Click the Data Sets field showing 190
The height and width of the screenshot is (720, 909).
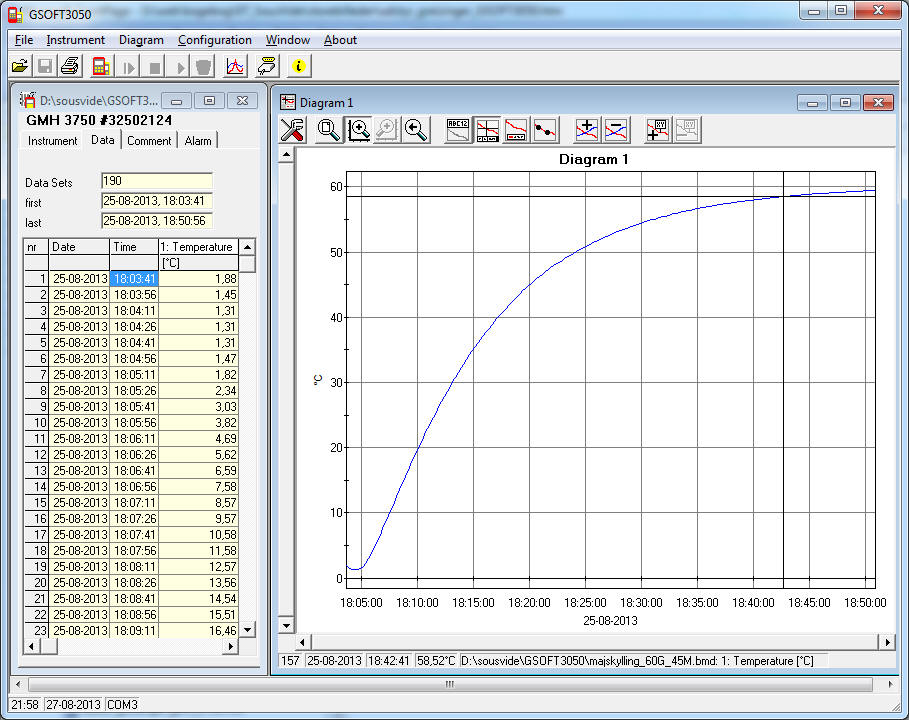point(157,181)
